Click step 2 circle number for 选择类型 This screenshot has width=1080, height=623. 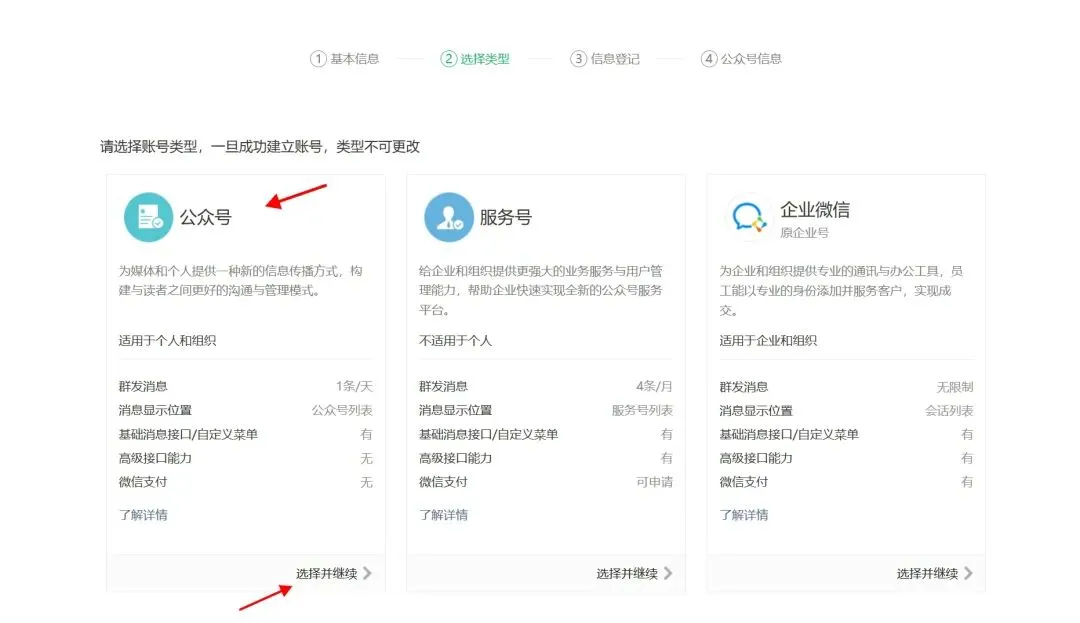pos(448,59)
